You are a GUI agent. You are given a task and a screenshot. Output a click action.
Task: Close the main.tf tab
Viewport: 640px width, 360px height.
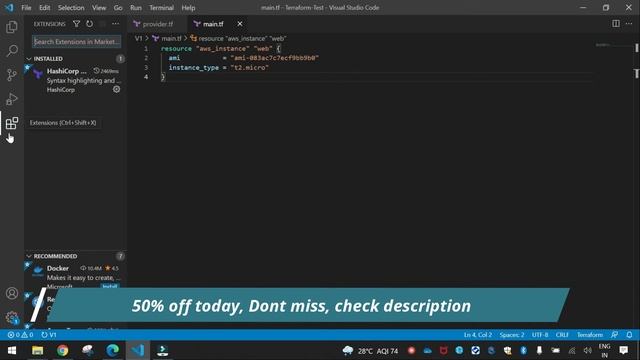pyautogui.click(x=240, y=24)
